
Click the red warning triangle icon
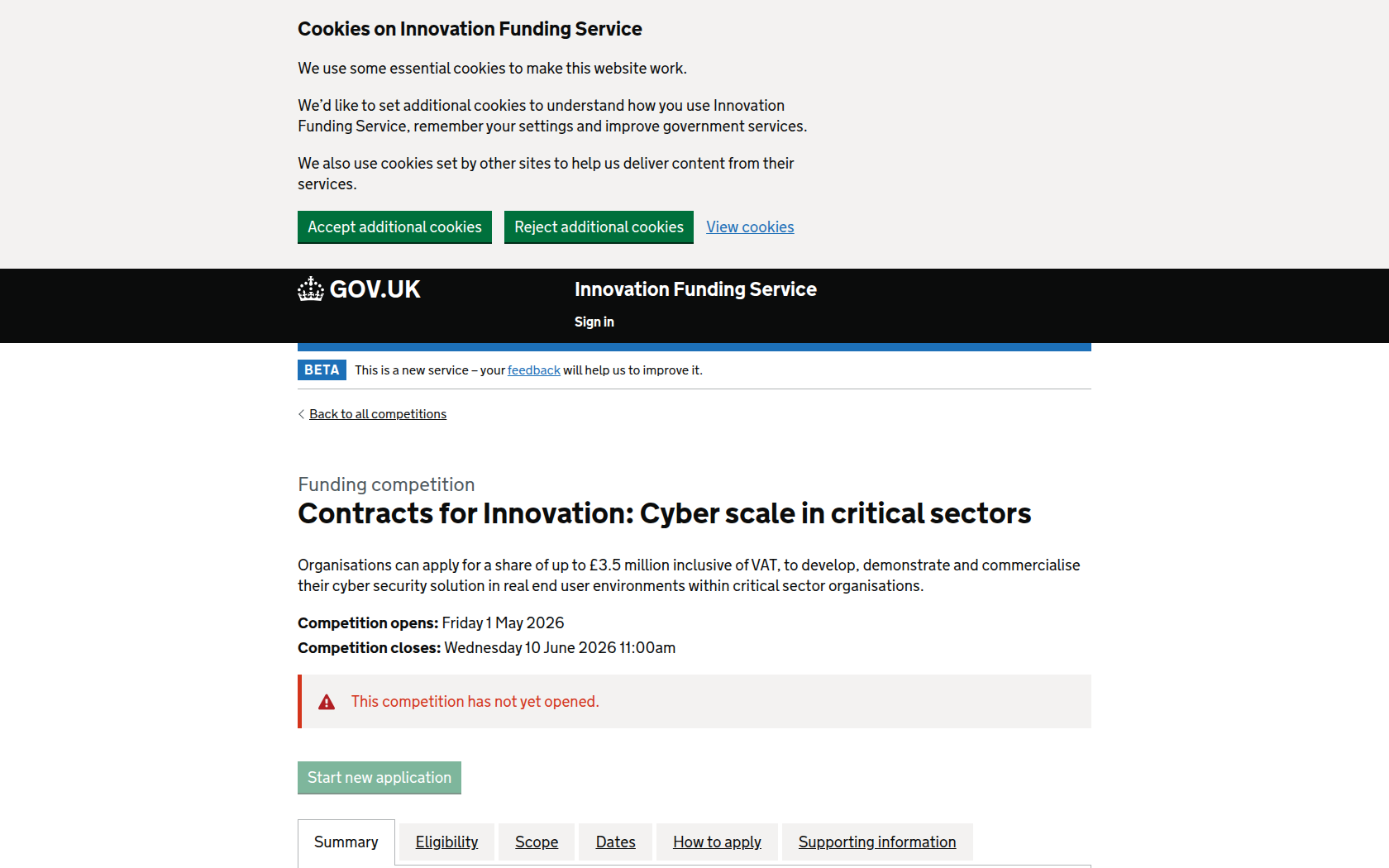327,702
